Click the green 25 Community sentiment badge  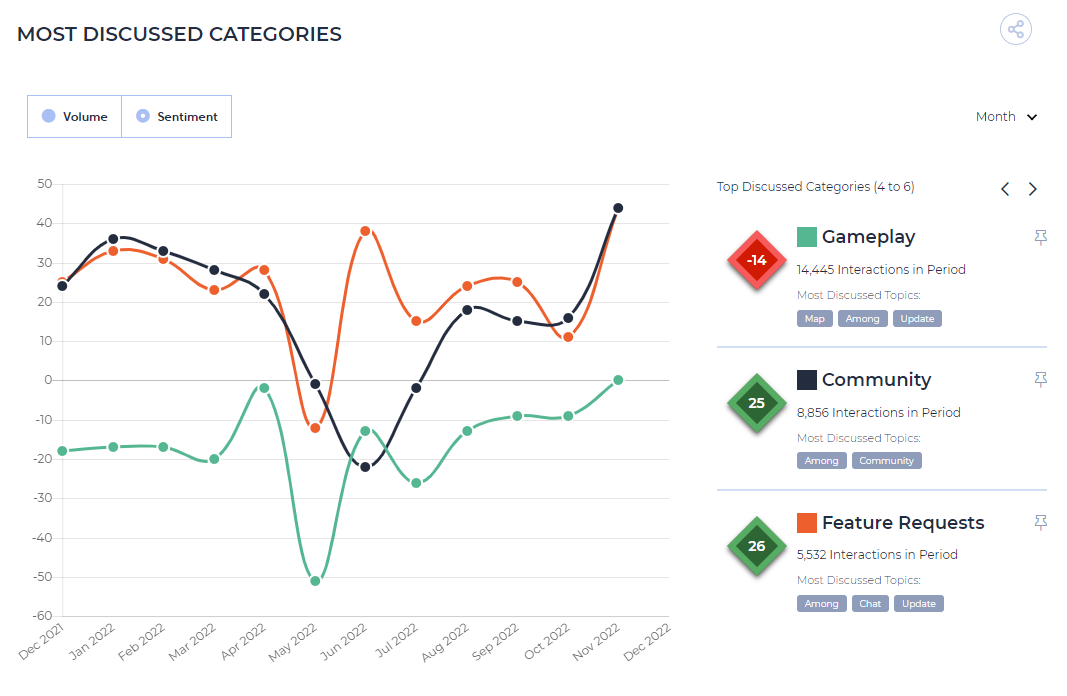click(x=757, y=403)
